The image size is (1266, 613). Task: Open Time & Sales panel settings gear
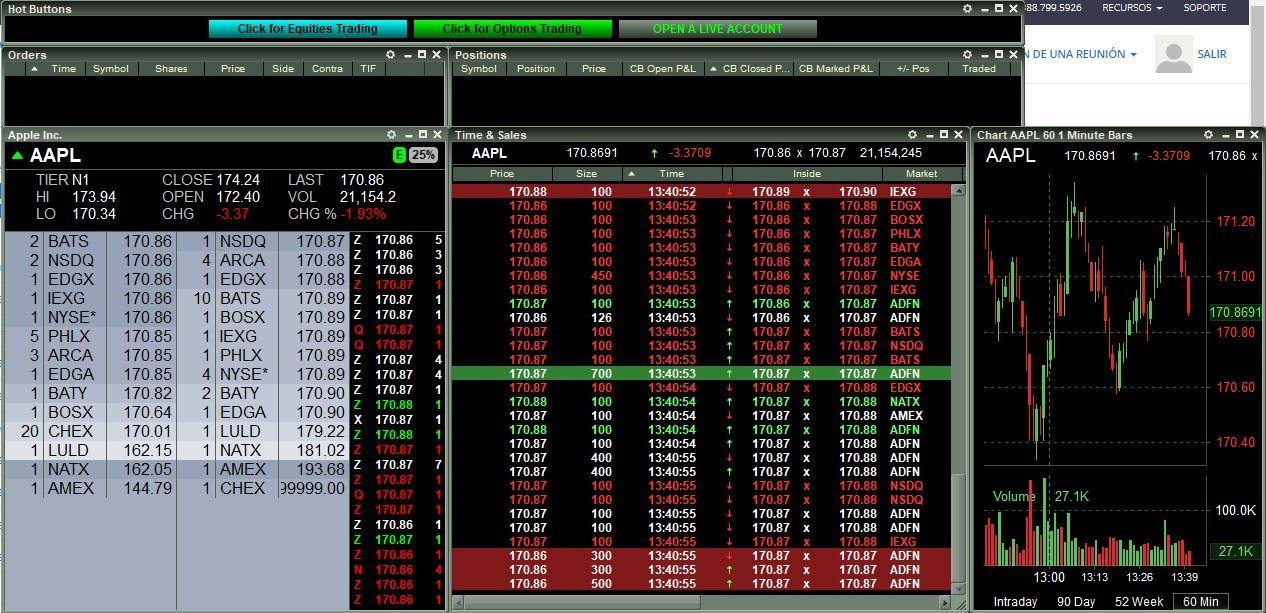tap(912, 134)
